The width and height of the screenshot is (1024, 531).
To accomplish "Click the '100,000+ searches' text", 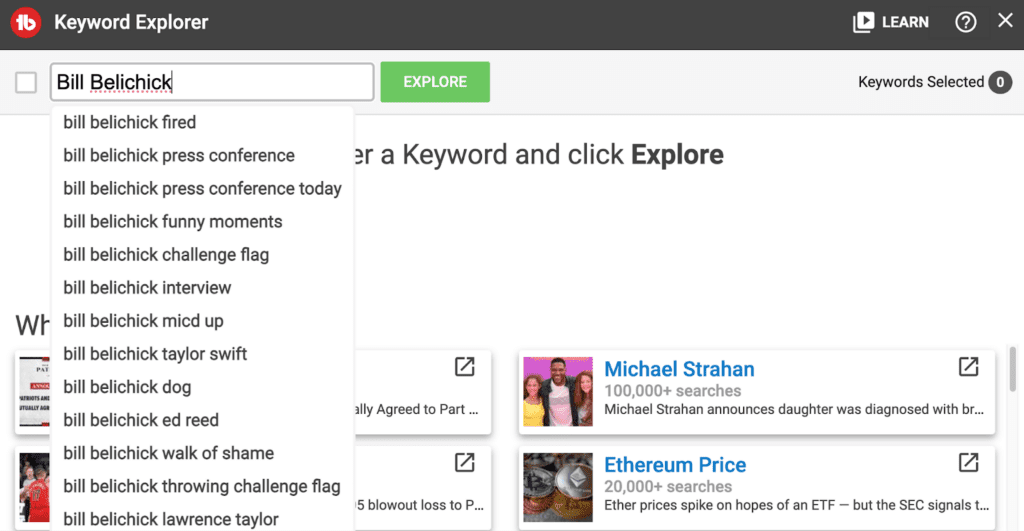I will click(x=673, y=391).
